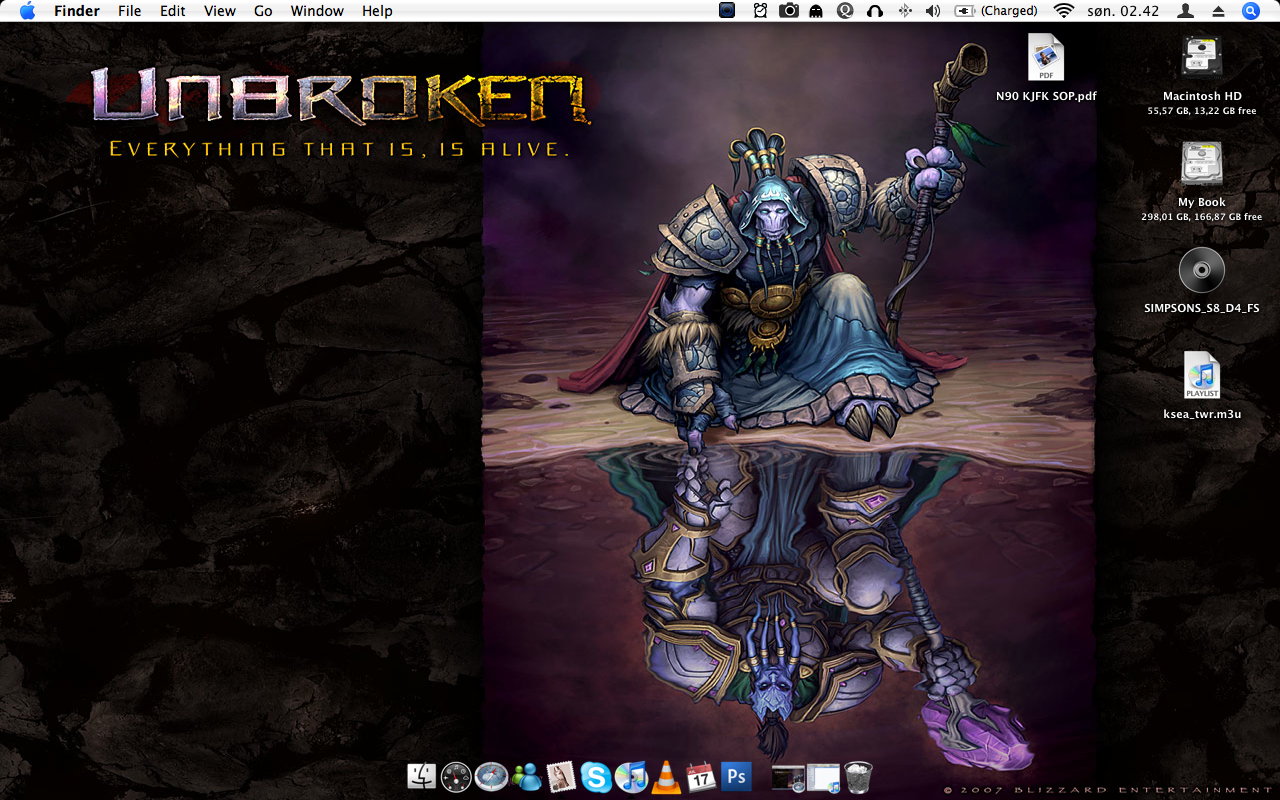Select SIMPSONS_S8_D4_FS disc icon

pos(1202,270)
